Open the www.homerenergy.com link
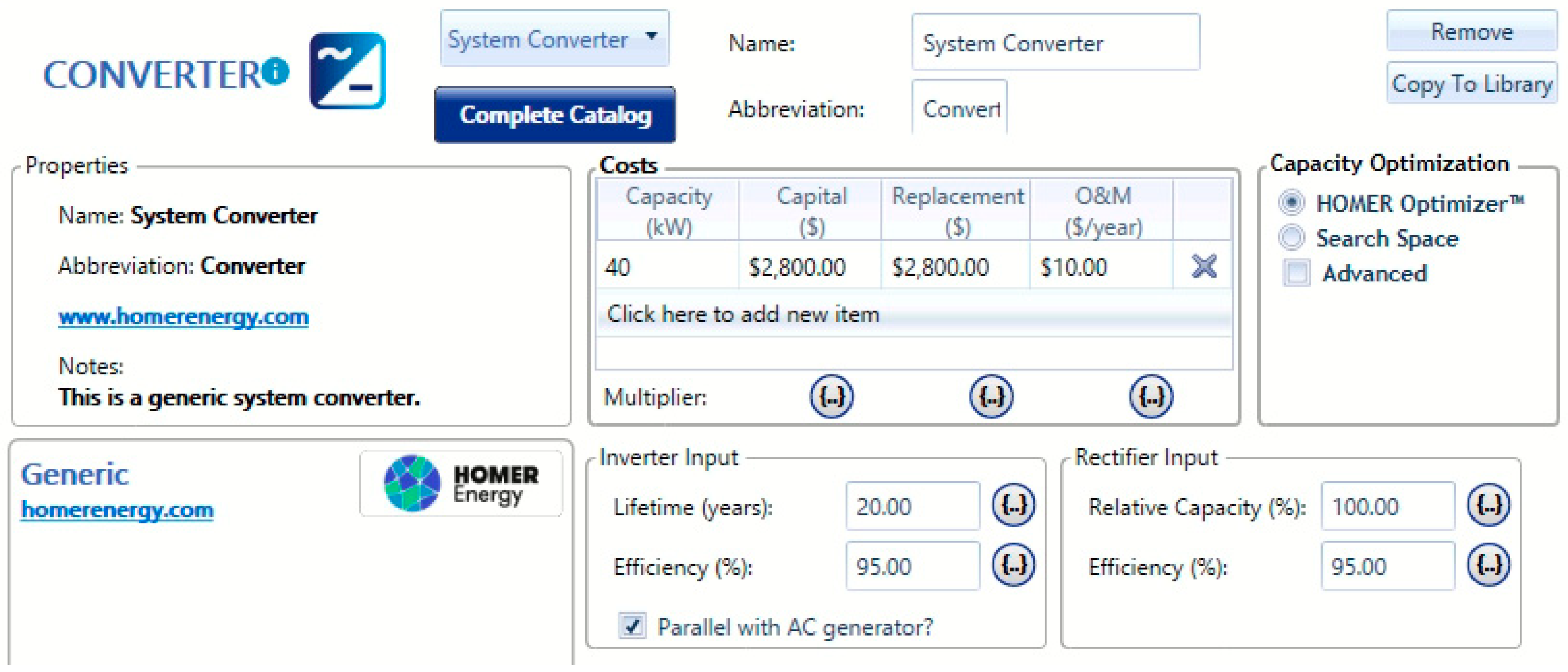Image resolution: width=1568 pixels, height=672 pixels. point(183,317)
